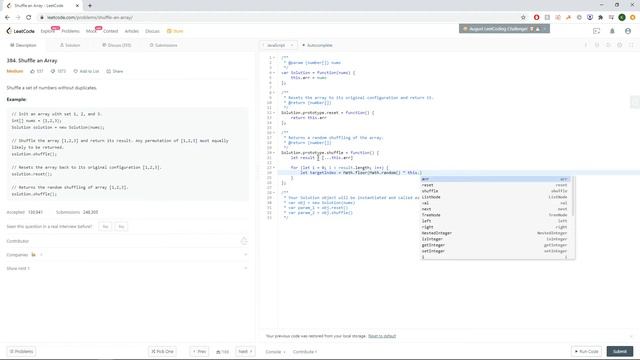Open the green Chrome profile avatar
The width and height of the screenshot is (640, 360).
click(622, 18)
